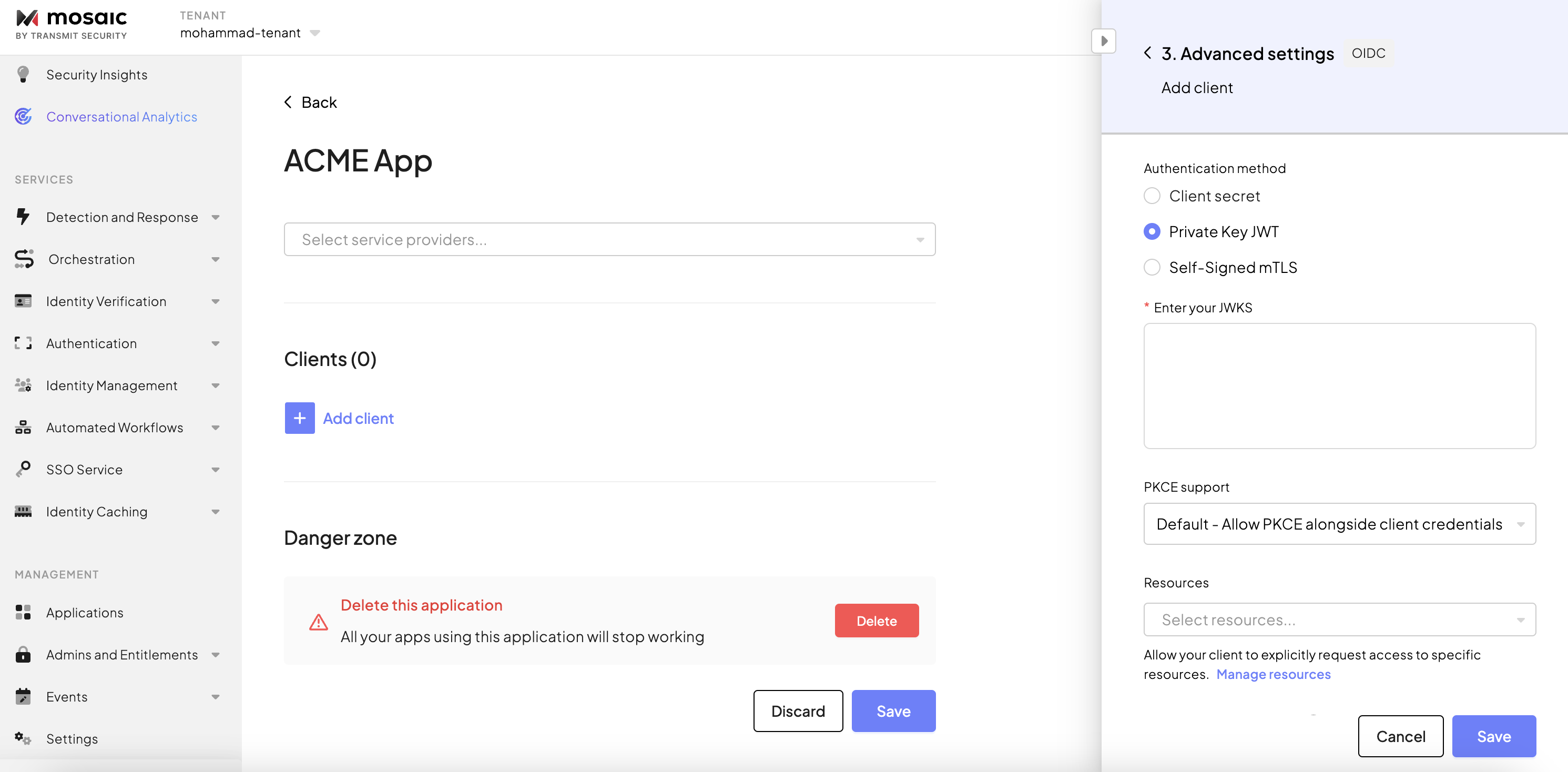Click the Events calendar icon
Screen dimensions: 1568x772
(x=23, y=696)
